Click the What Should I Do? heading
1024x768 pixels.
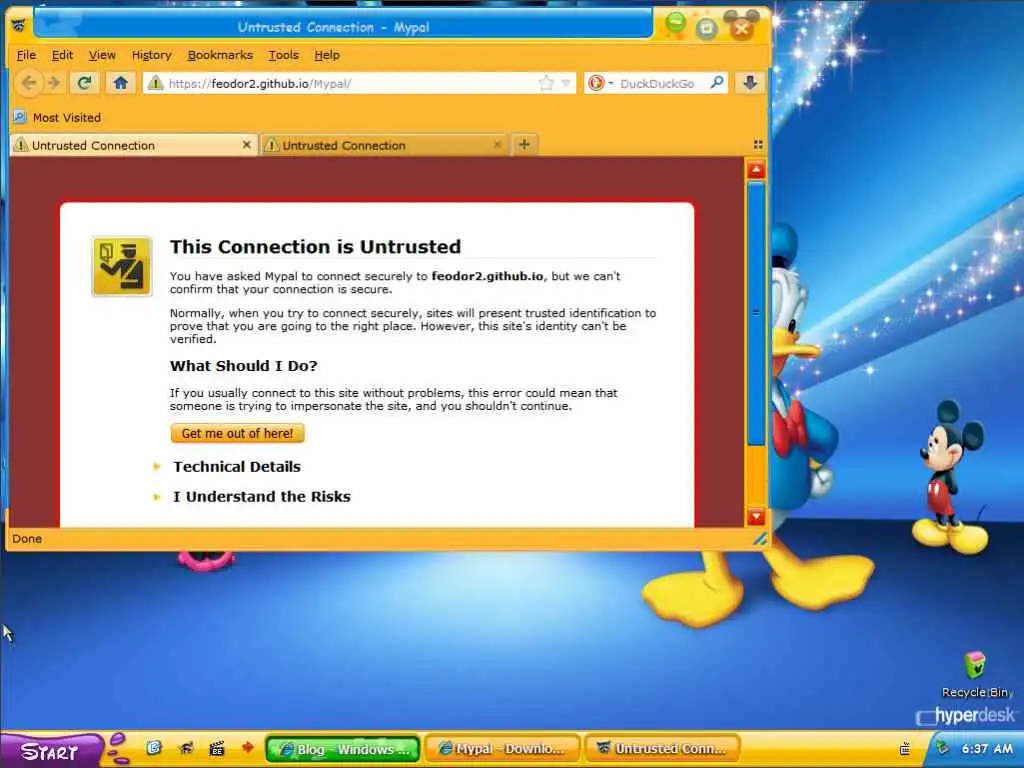[x=244, y=366]
